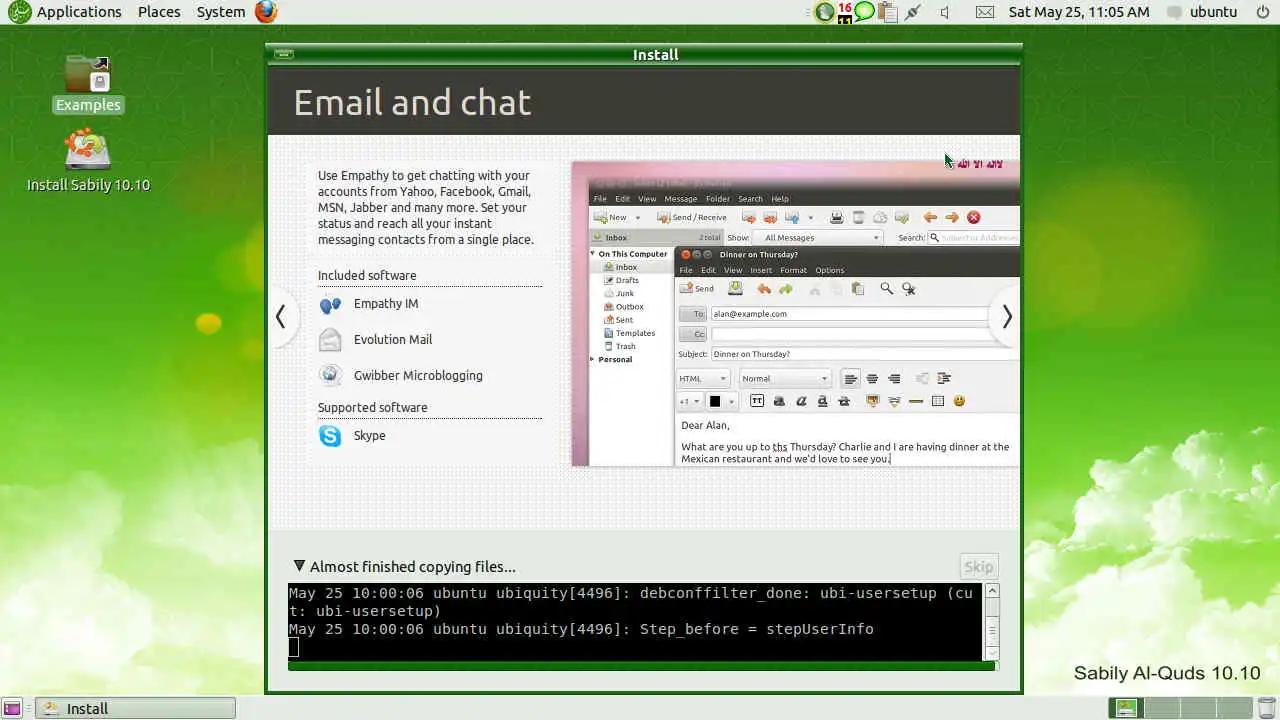
Task: Open the network connection plug icon
Action: (913, 12)
